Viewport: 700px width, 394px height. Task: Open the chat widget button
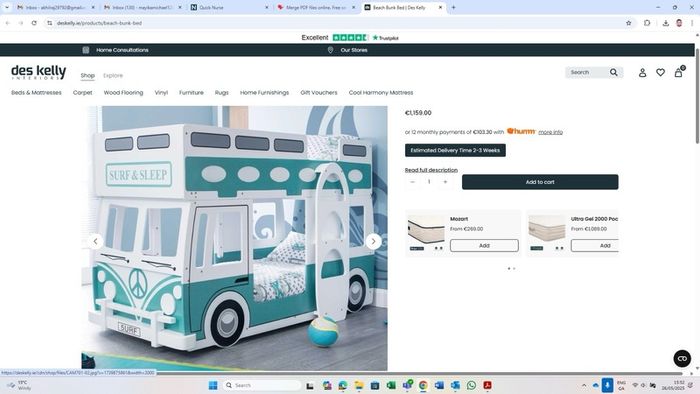pos(682,358)
